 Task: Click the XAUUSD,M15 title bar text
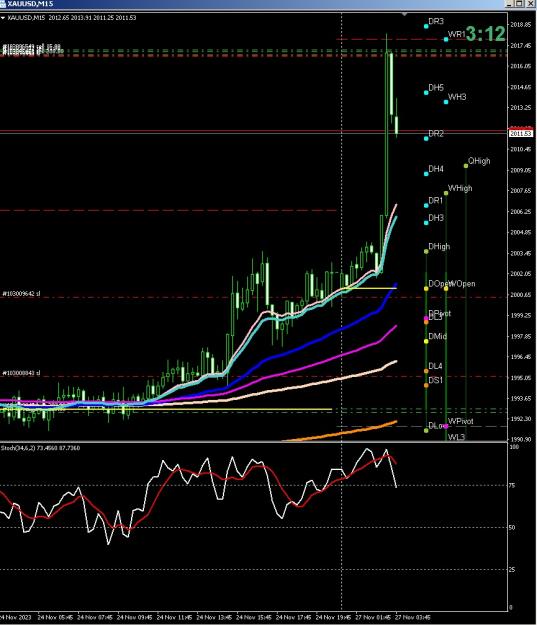pyautogui.click(x=30, y=4)
